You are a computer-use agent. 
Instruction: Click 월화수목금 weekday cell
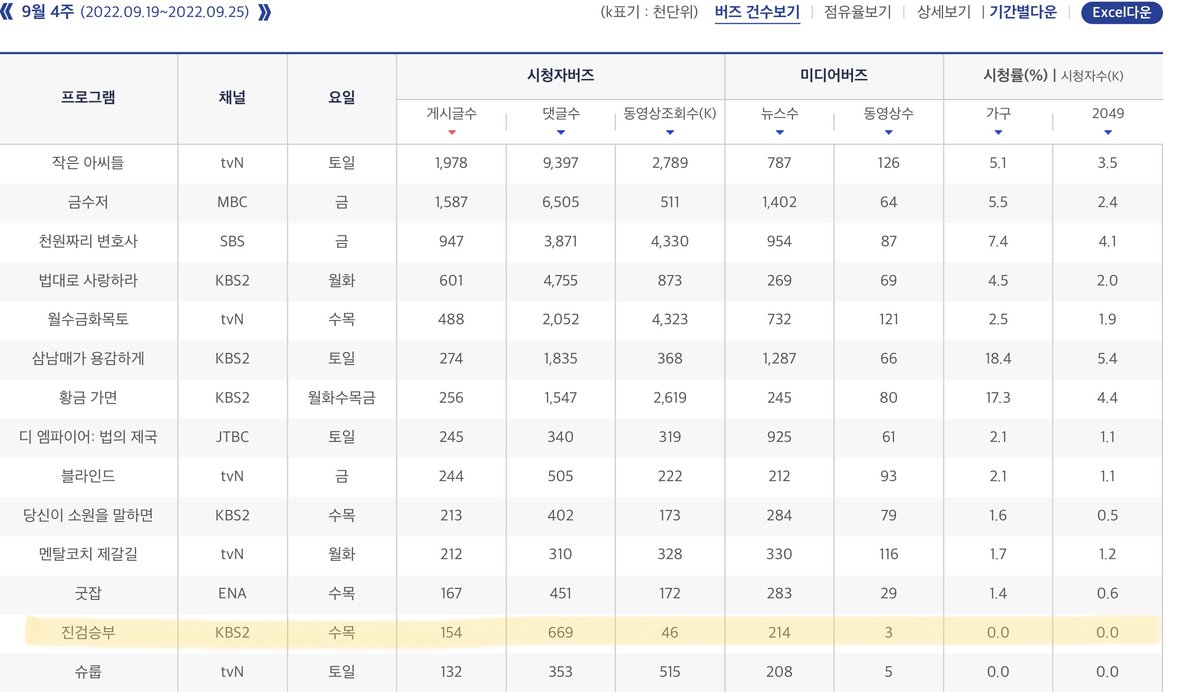(341, 398)
